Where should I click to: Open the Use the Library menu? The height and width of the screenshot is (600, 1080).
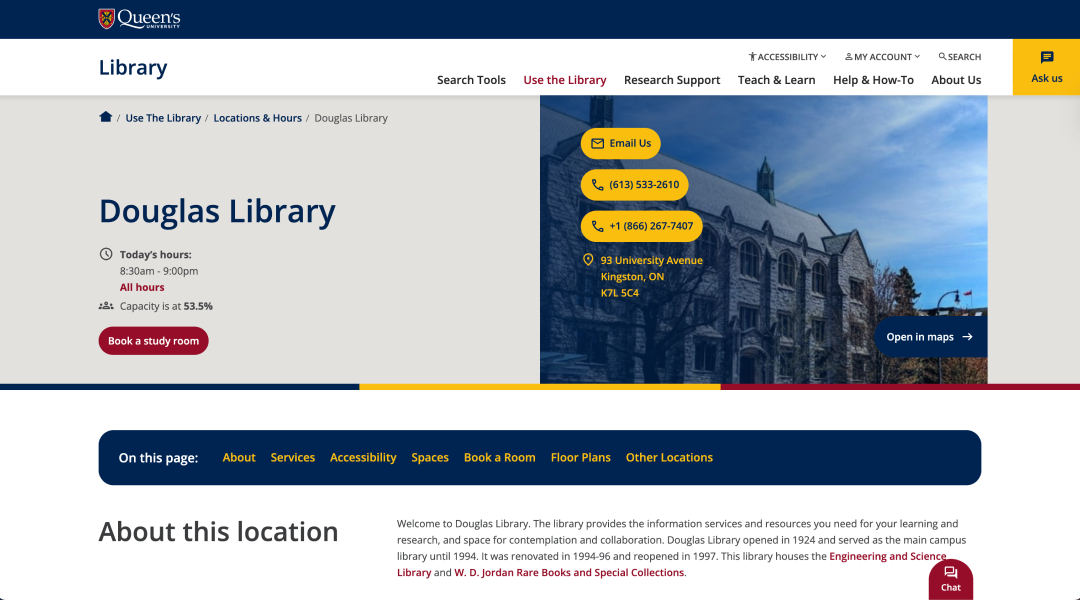tap(564, 80)
